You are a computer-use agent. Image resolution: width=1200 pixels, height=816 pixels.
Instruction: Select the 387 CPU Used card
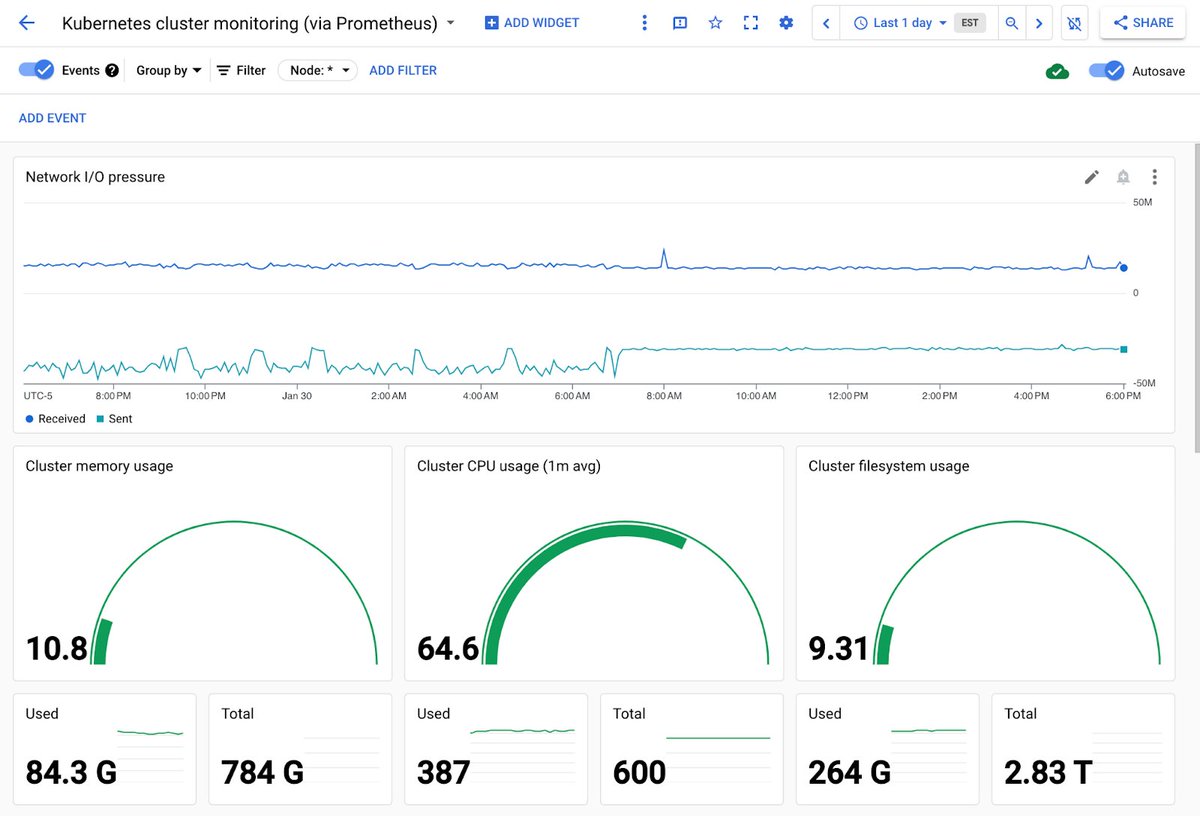(496, 749)
